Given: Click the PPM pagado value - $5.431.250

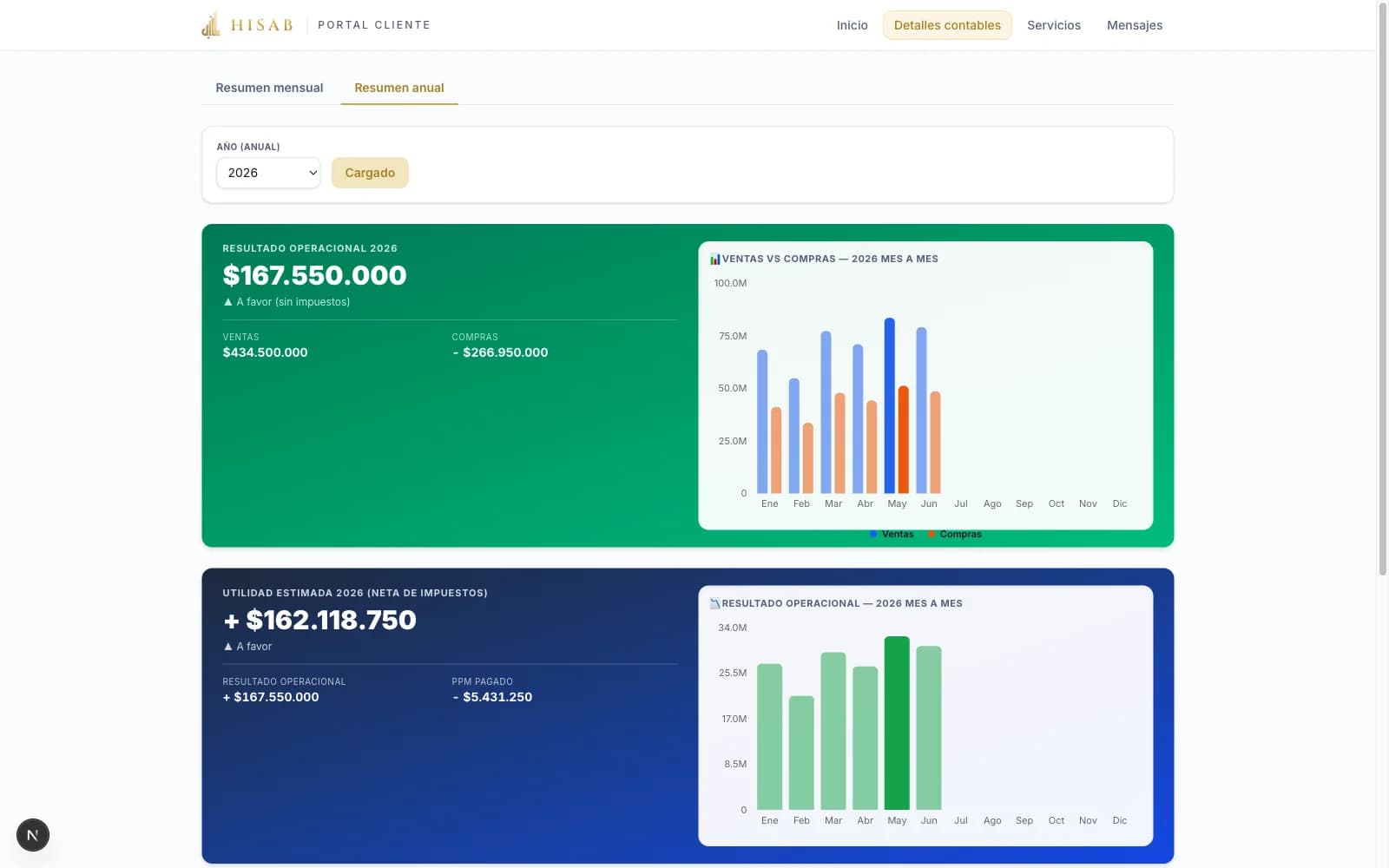Looking at the screenshot, I should pyautogui.click(x=492, y=697).
